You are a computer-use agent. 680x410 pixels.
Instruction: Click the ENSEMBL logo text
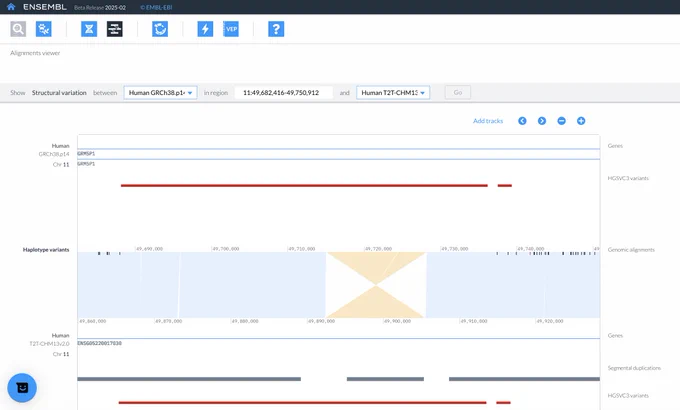(45, 7)
